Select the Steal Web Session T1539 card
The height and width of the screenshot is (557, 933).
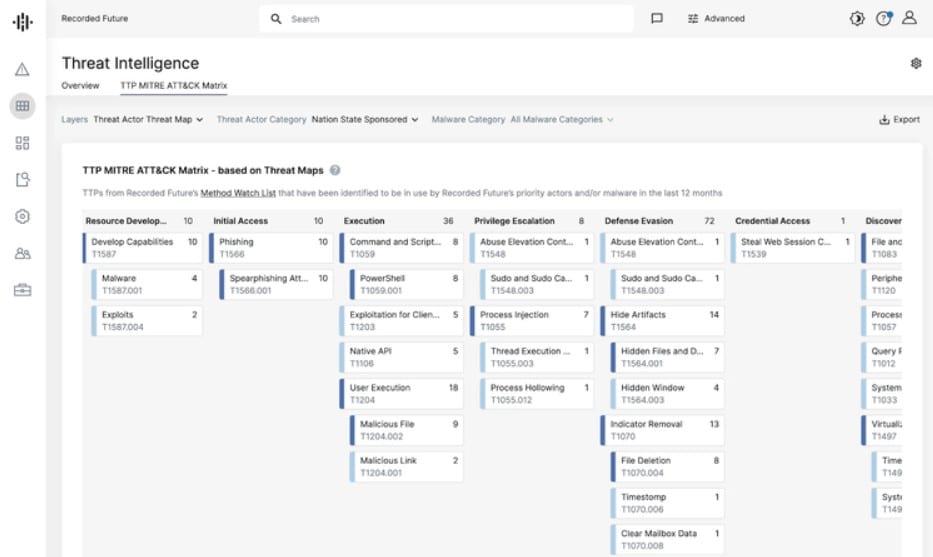[x=793, y=248]
